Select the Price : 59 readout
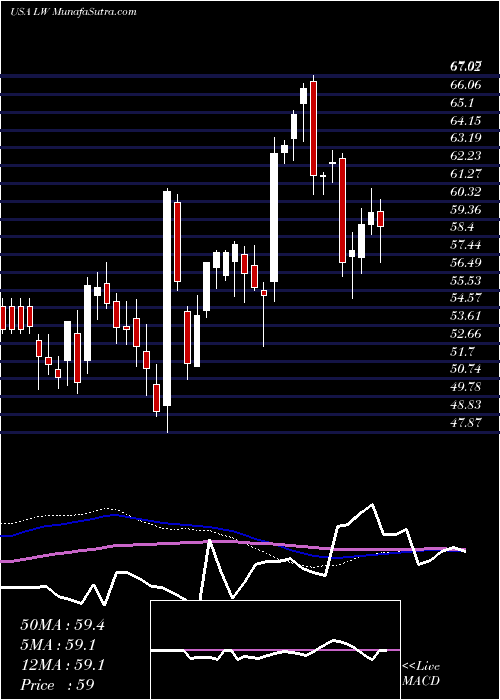 click(x=57, y=685)
